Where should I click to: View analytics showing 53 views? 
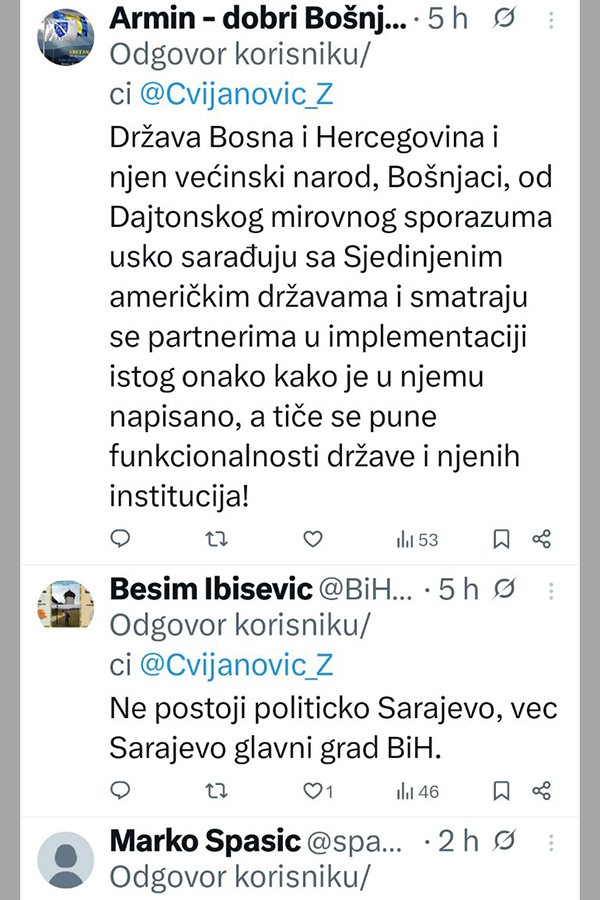418,539
